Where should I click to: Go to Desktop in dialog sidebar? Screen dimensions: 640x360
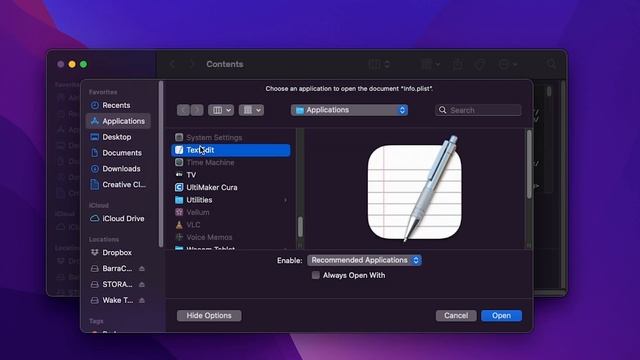[116, 137]
